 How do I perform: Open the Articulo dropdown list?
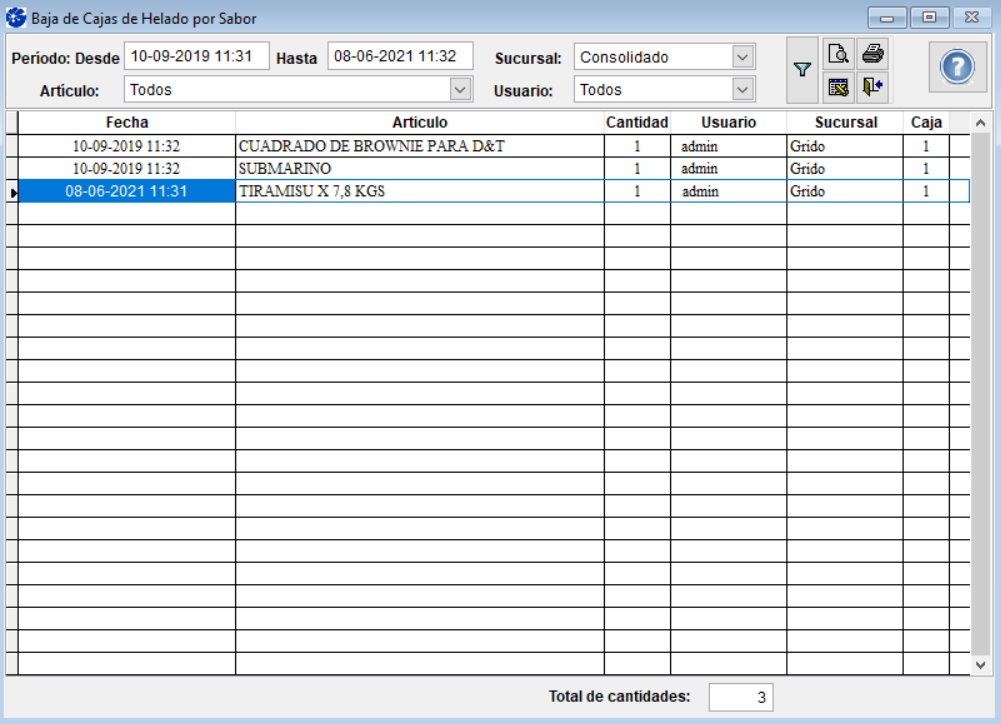[460, 90]
